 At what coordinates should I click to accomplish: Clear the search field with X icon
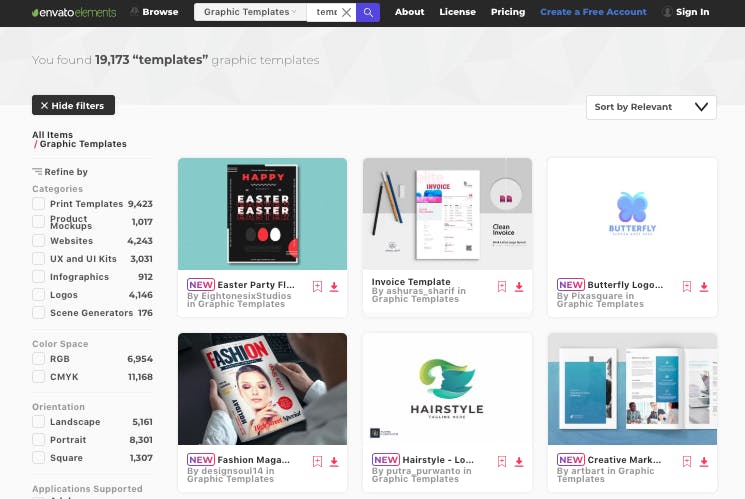pyautogui.click(x=347, y=12)
